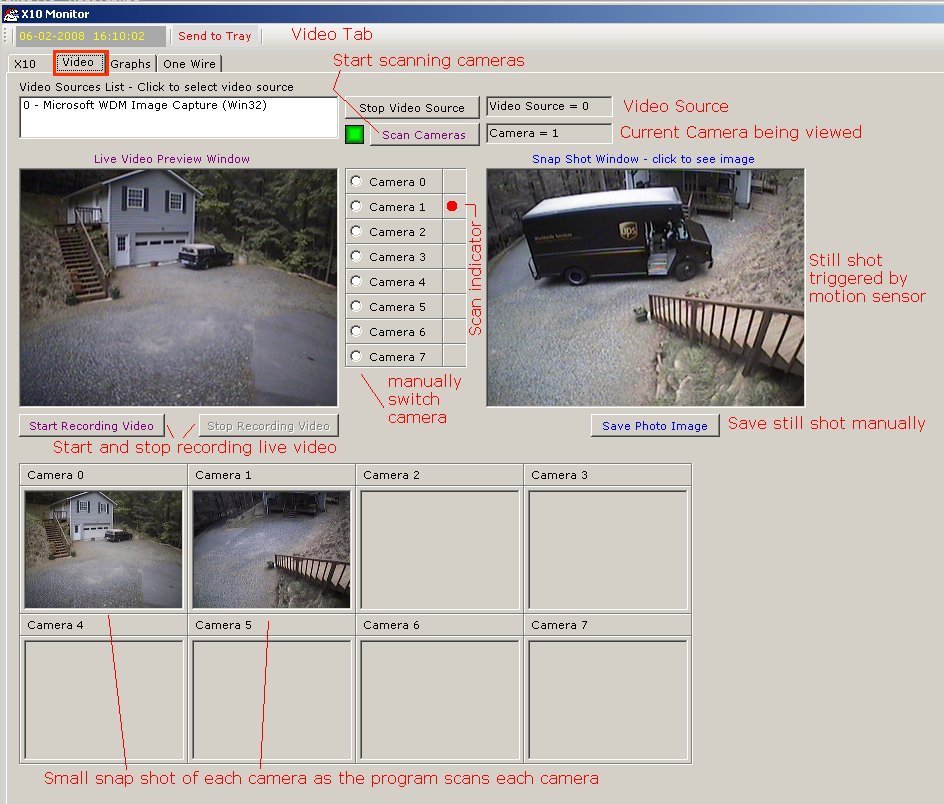Click the Live Video Preview Window label
The height and width of the screenshot is (804, 944).
coord(172,159)
